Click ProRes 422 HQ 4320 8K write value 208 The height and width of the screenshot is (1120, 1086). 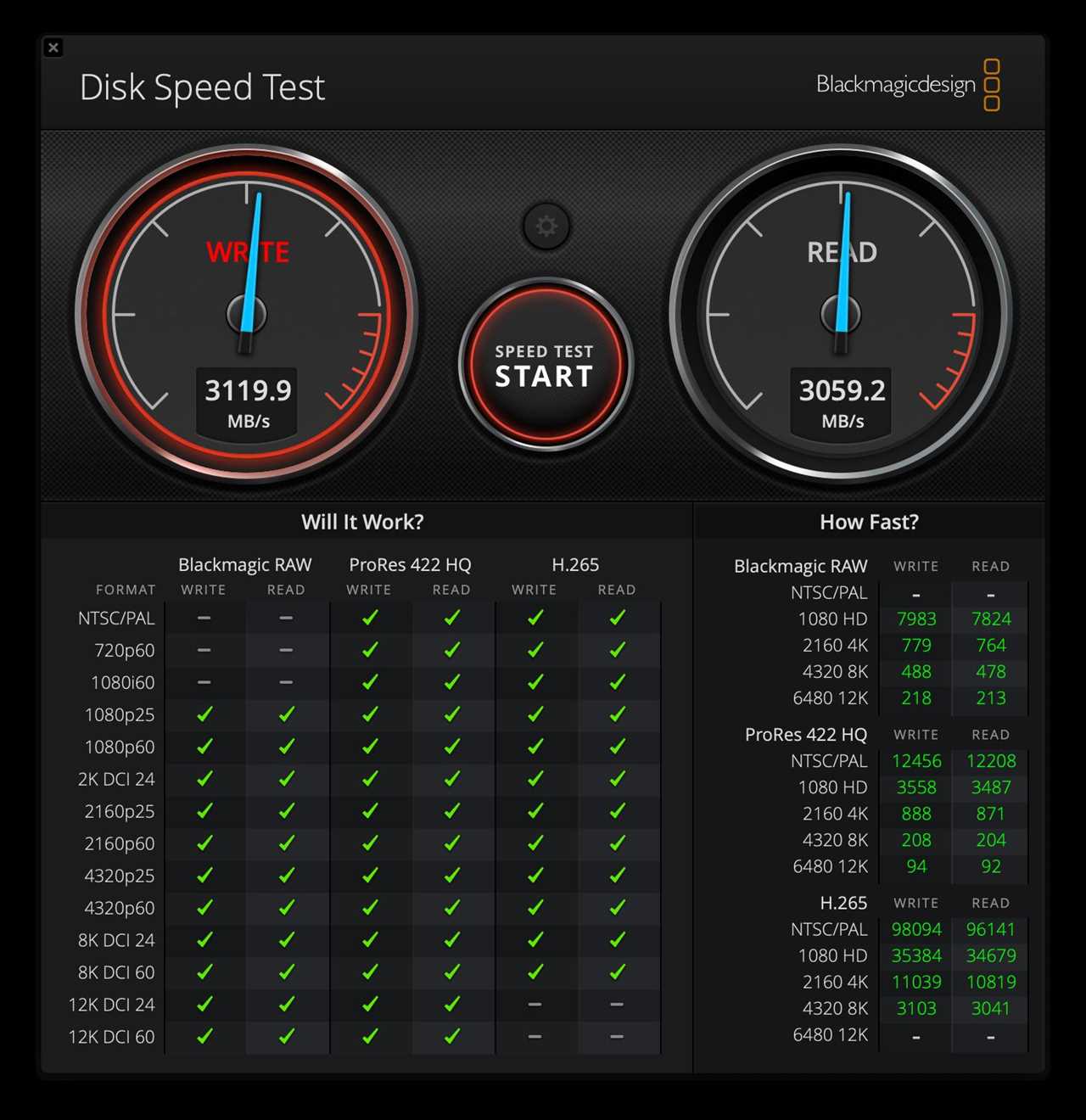[x=916, y=840]
